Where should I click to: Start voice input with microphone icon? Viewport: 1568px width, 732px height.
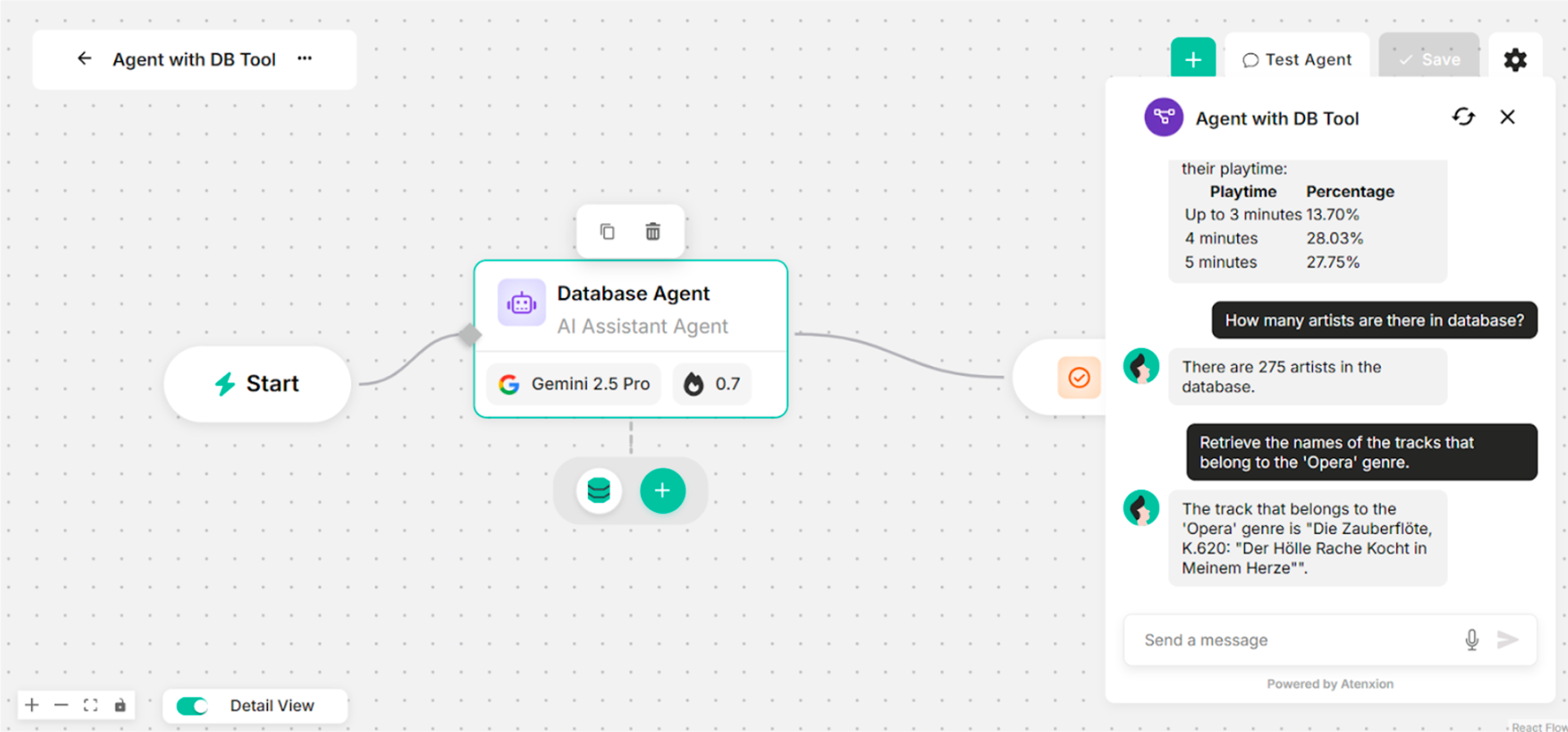click(x=1472, y=640)
